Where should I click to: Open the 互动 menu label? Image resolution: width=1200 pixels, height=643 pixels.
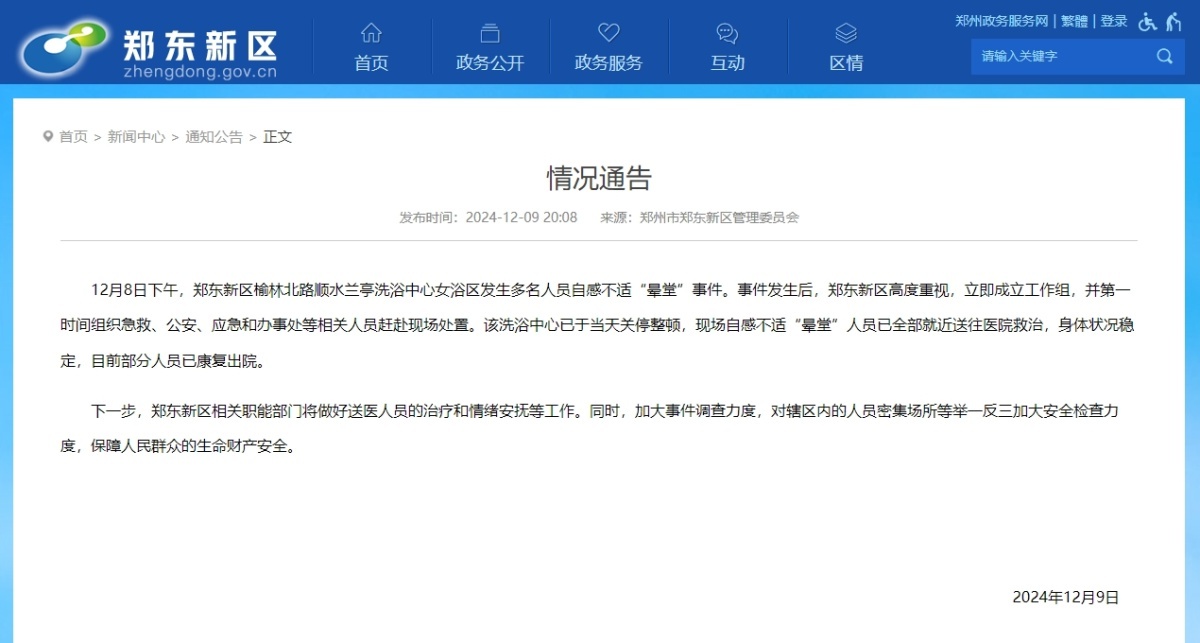click(x=727, y=63)
